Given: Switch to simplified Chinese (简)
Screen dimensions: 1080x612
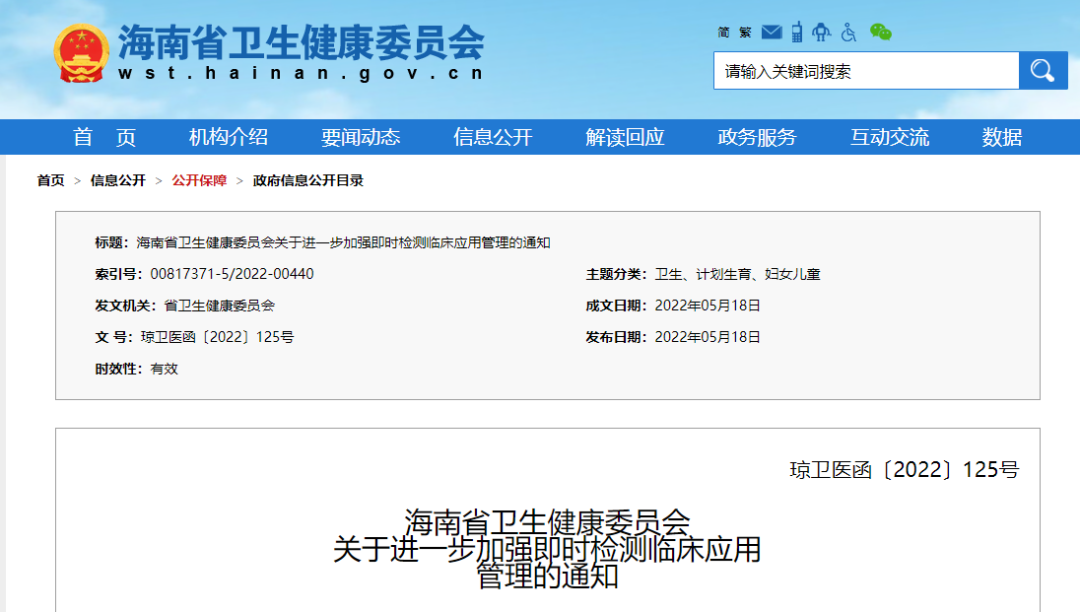Looking at the screenshot, I should [723, 33].
